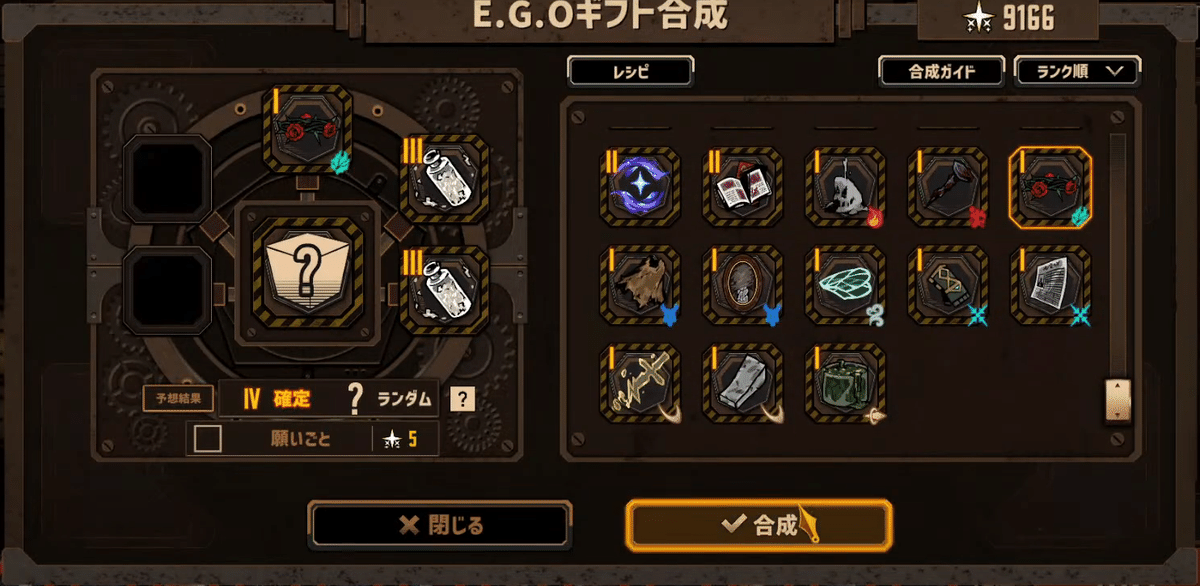Image resolution: width=1200 pixels, height=586 pixels.
Task: Open the 合成ガイド guide
Action: [942, 72]
